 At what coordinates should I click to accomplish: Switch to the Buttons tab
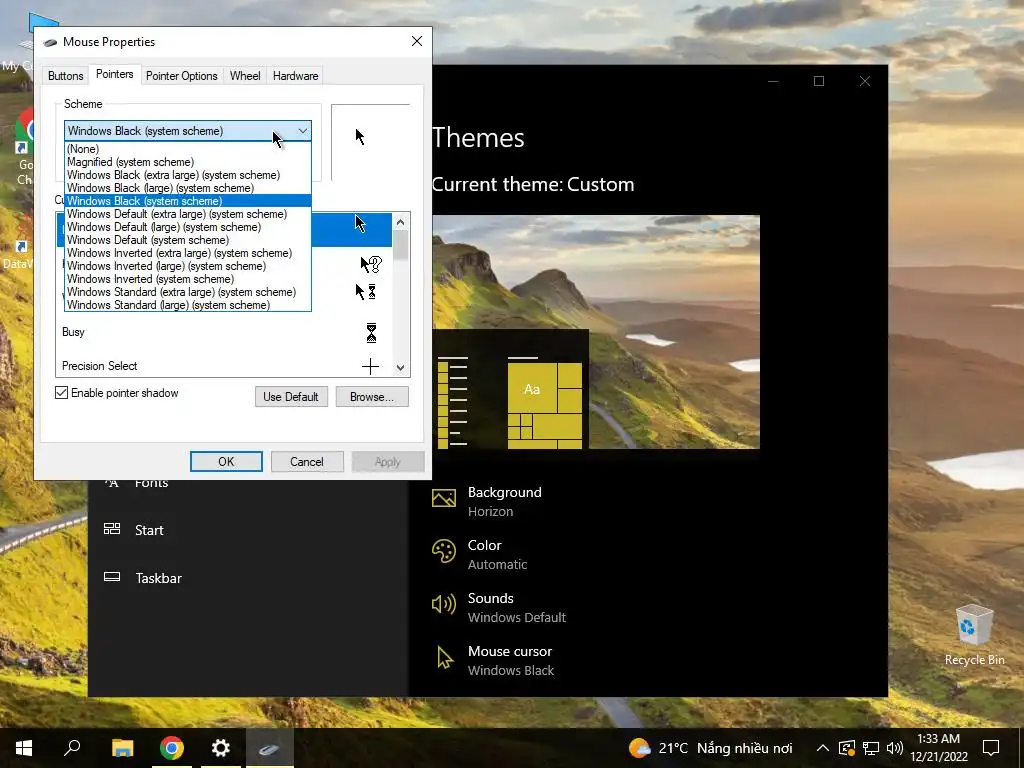65,76
